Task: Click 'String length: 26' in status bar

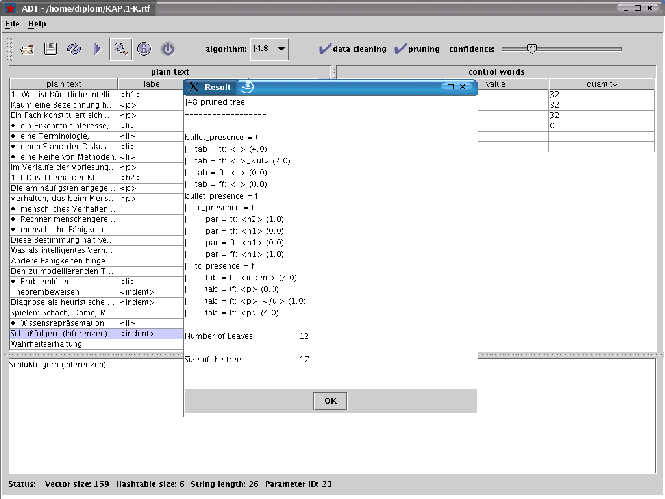Action: (224, 484)
